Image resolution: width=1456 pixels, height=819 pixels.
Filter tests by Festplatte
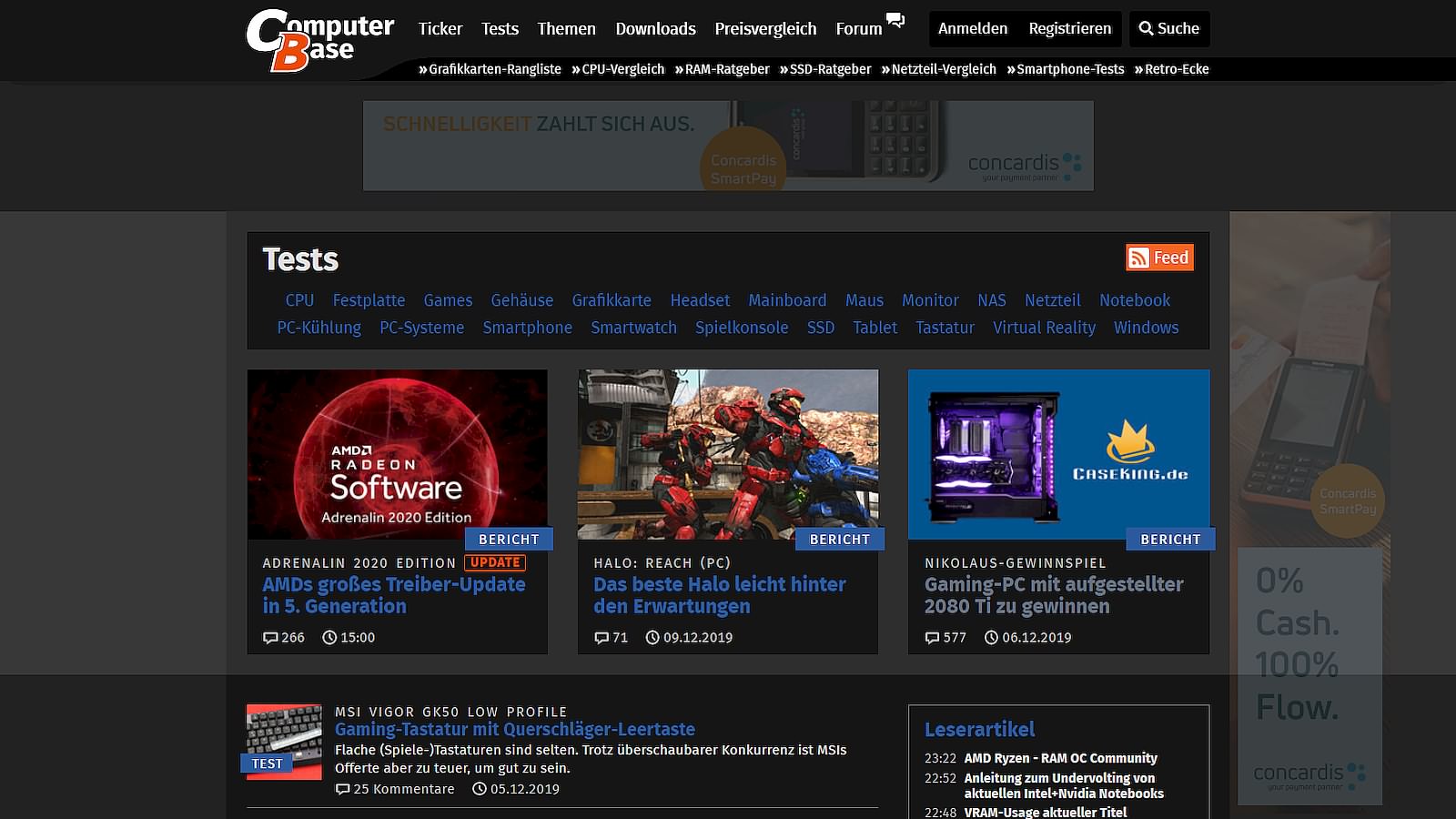coord(369,300)
